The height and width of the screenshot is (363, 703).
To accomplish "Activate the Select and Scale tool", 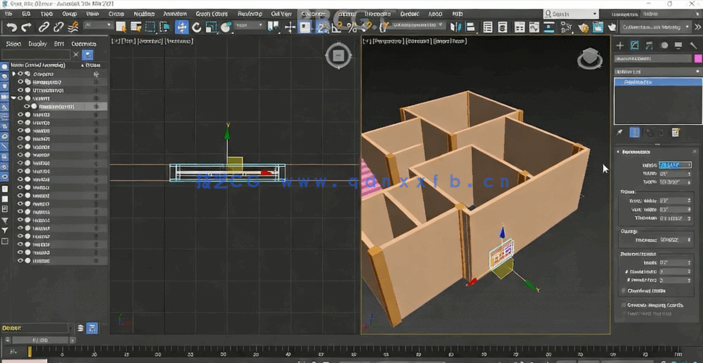I will click(x=211, y=27).
